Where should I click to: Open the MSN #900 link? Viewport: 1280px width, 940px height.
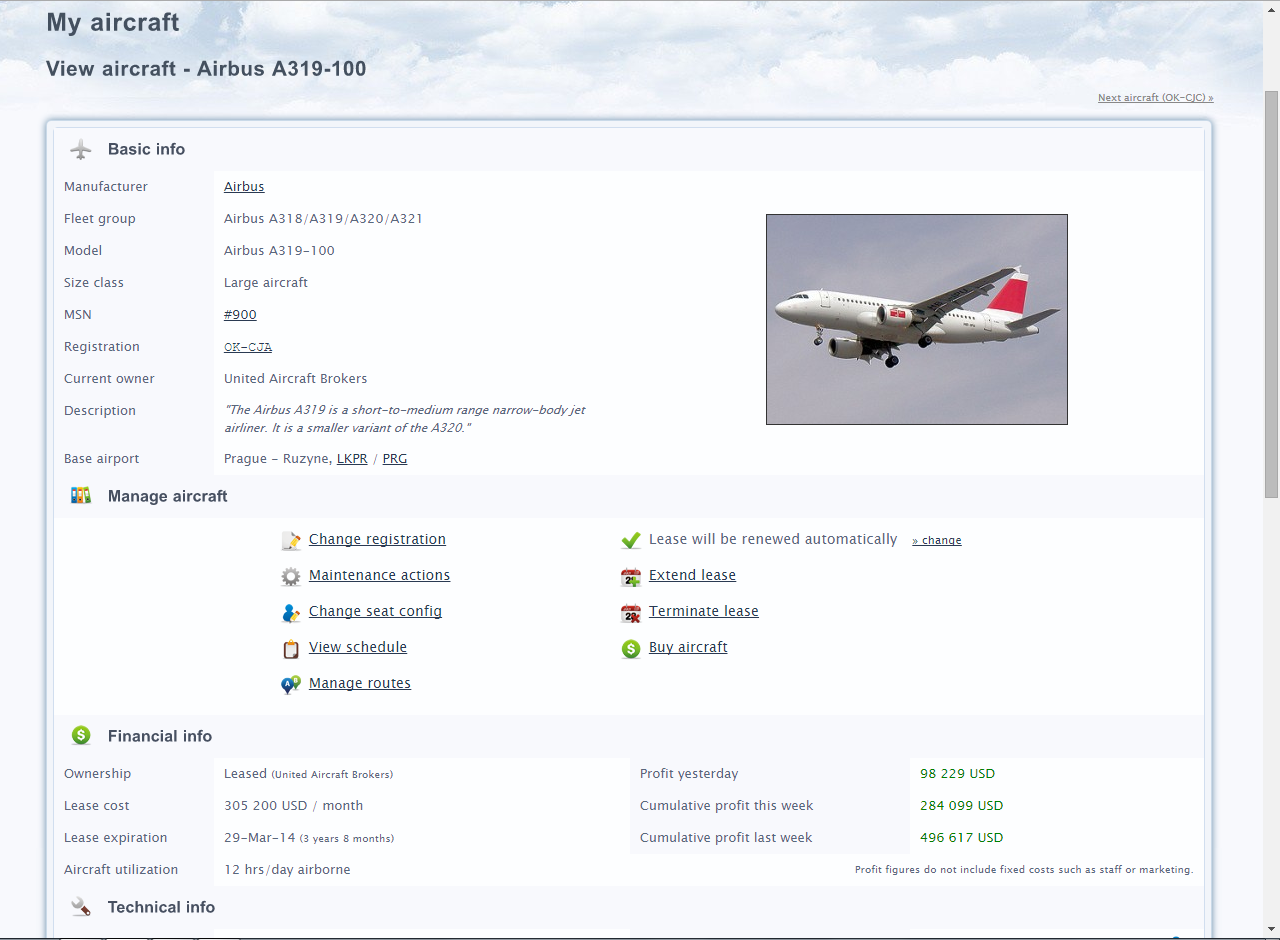click(x=240, y=315)
